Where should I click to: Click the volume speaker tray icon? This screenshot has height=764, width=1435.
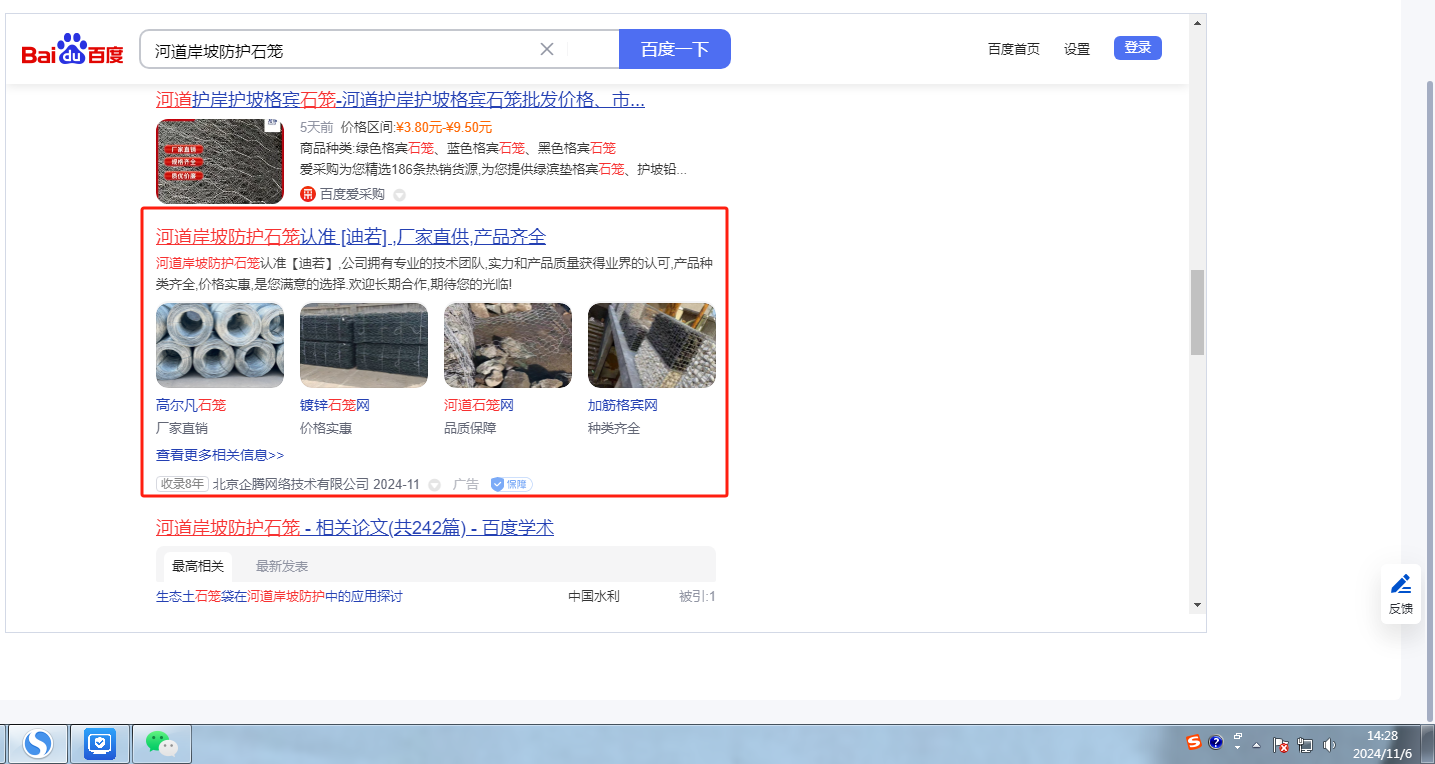tap(1329, 744)
